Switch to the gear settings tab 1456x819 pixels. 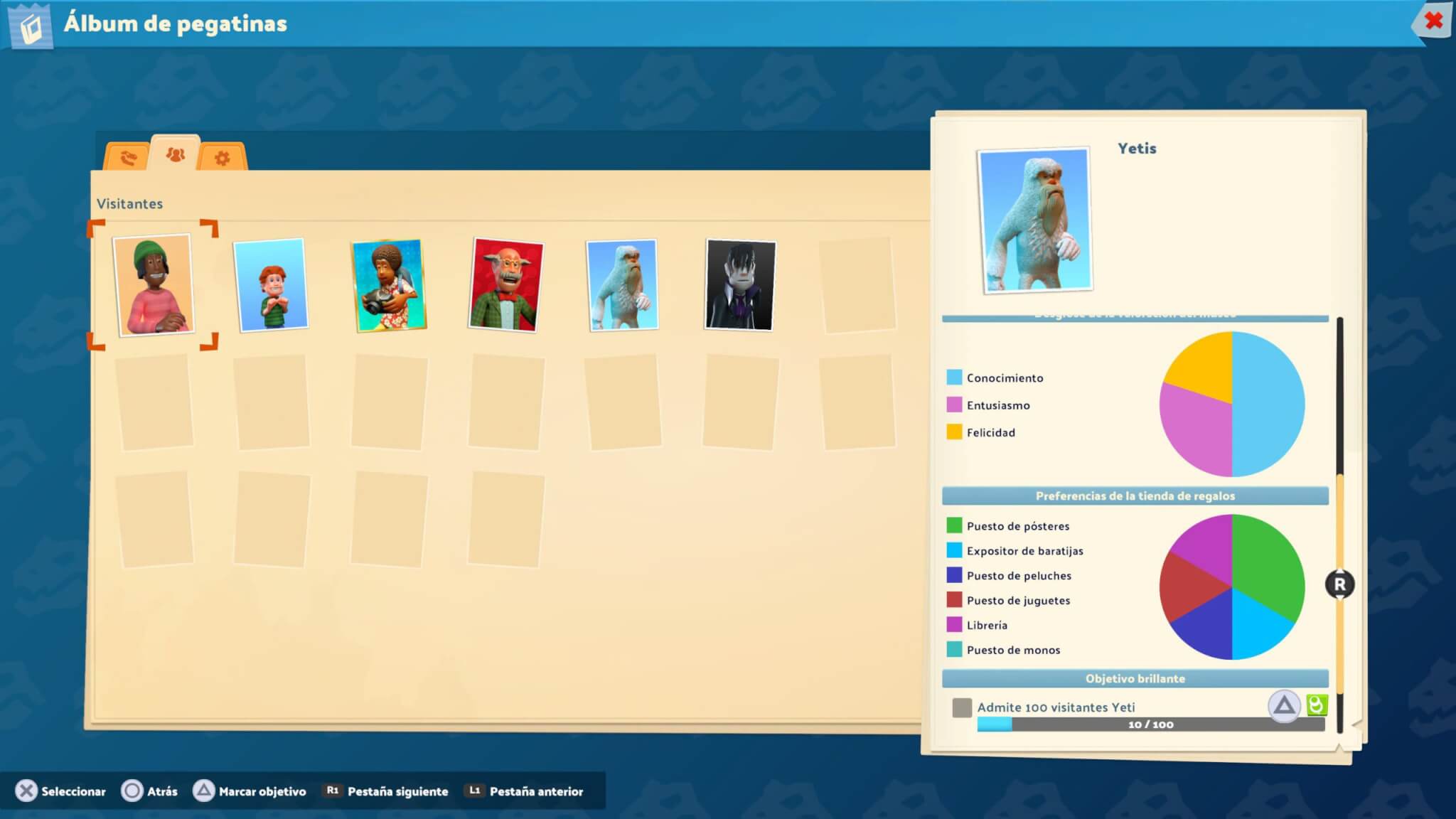click(x=222, y=157)
